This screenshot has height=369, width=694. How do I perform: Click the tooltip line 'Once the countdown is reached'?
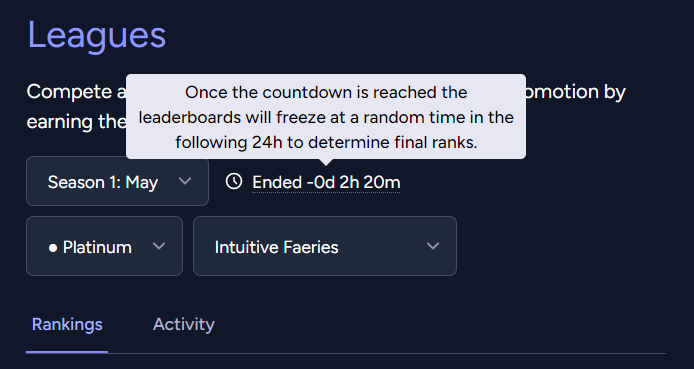[x=326, y=92]
